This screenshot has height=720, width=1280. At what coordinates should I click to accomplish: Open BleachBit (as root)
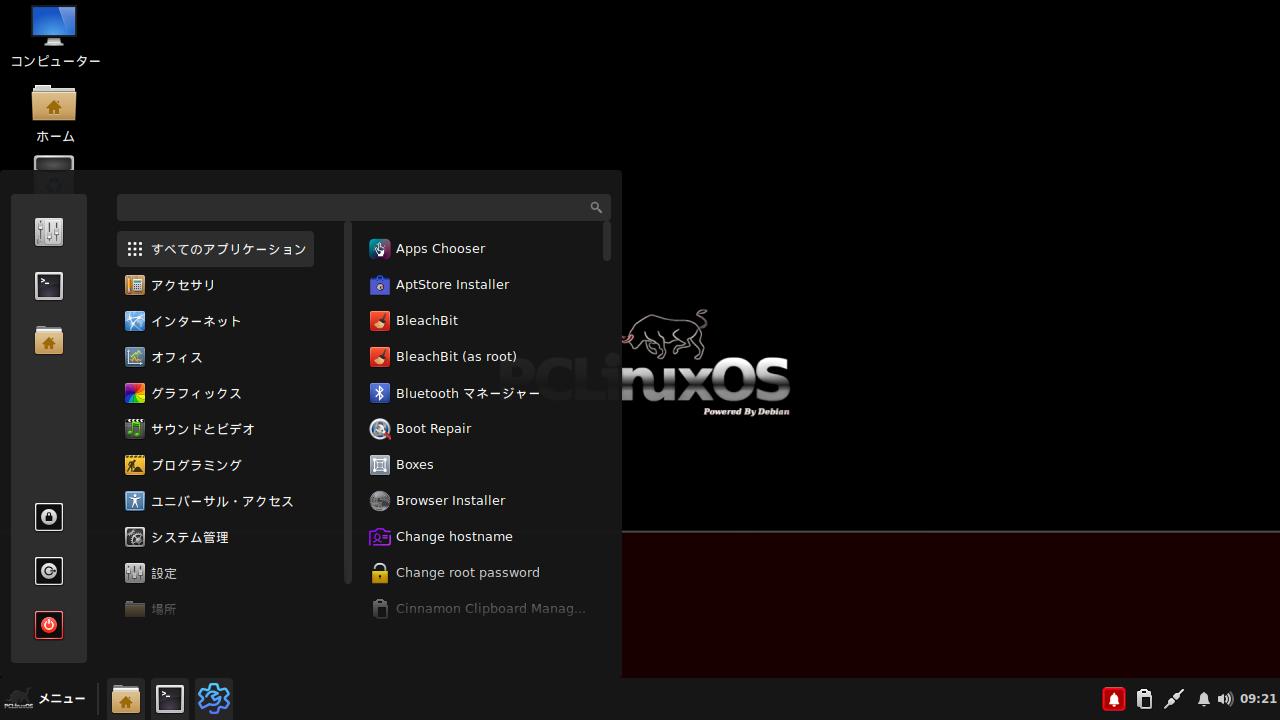click(x=456, y=357)
